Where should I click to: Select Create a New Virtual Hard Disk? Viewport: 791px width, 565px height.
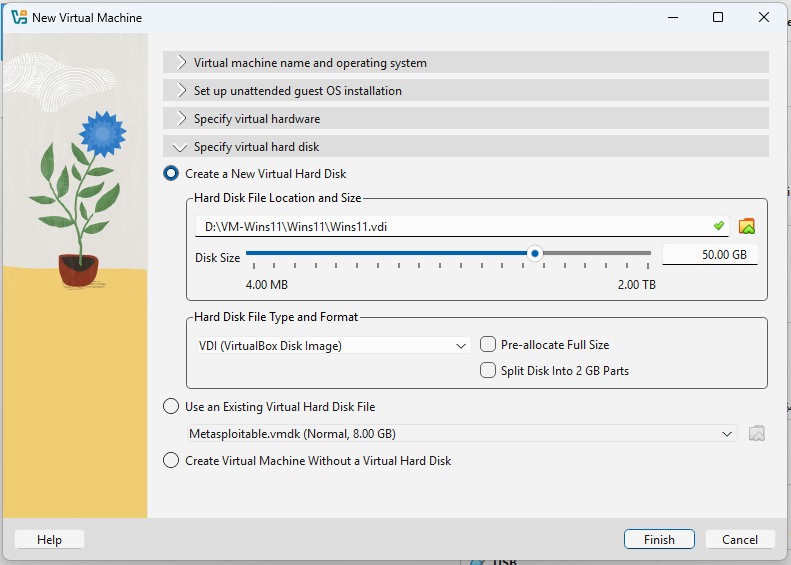171,174
